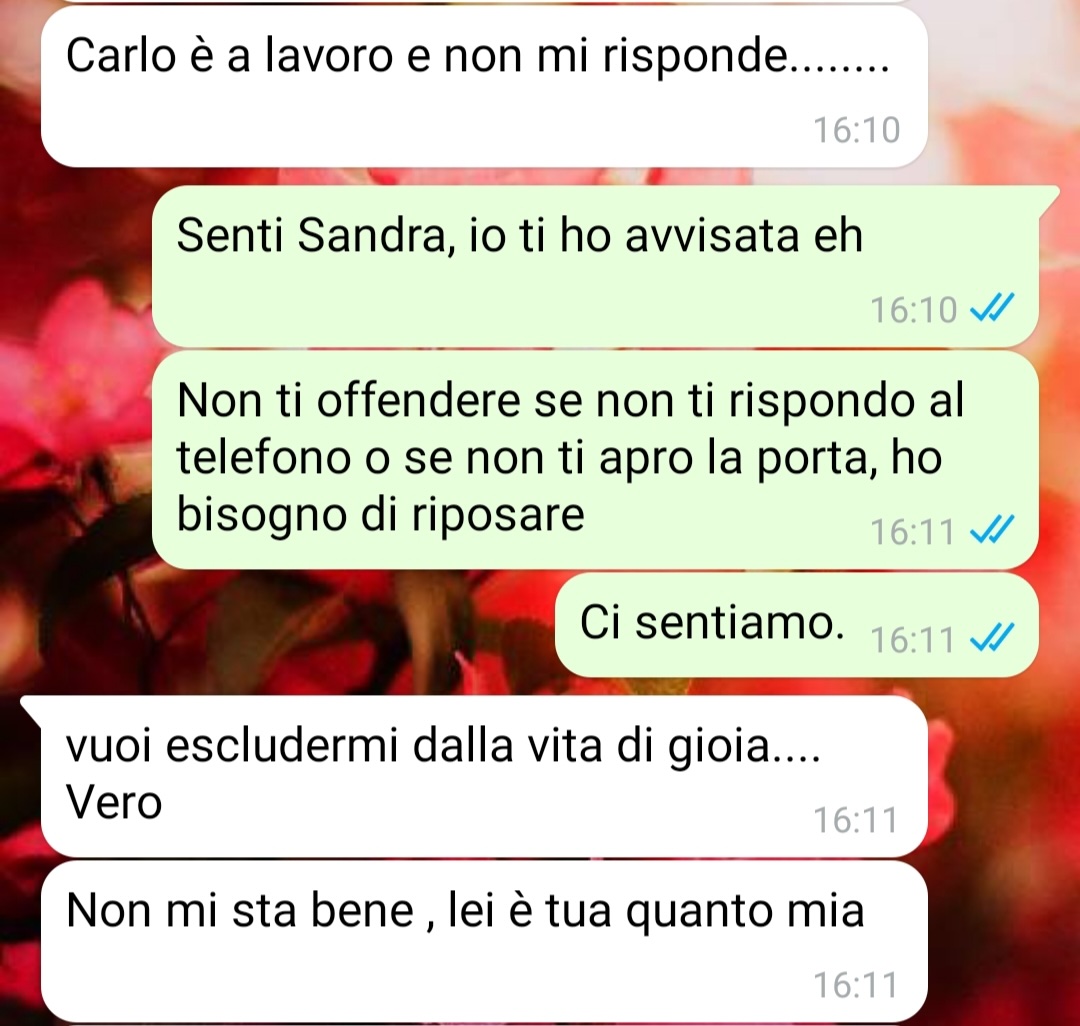Tap the word 'Sandra' in the sent message
This screenshot has width=1080, height=1026.
tap(376, 235)
